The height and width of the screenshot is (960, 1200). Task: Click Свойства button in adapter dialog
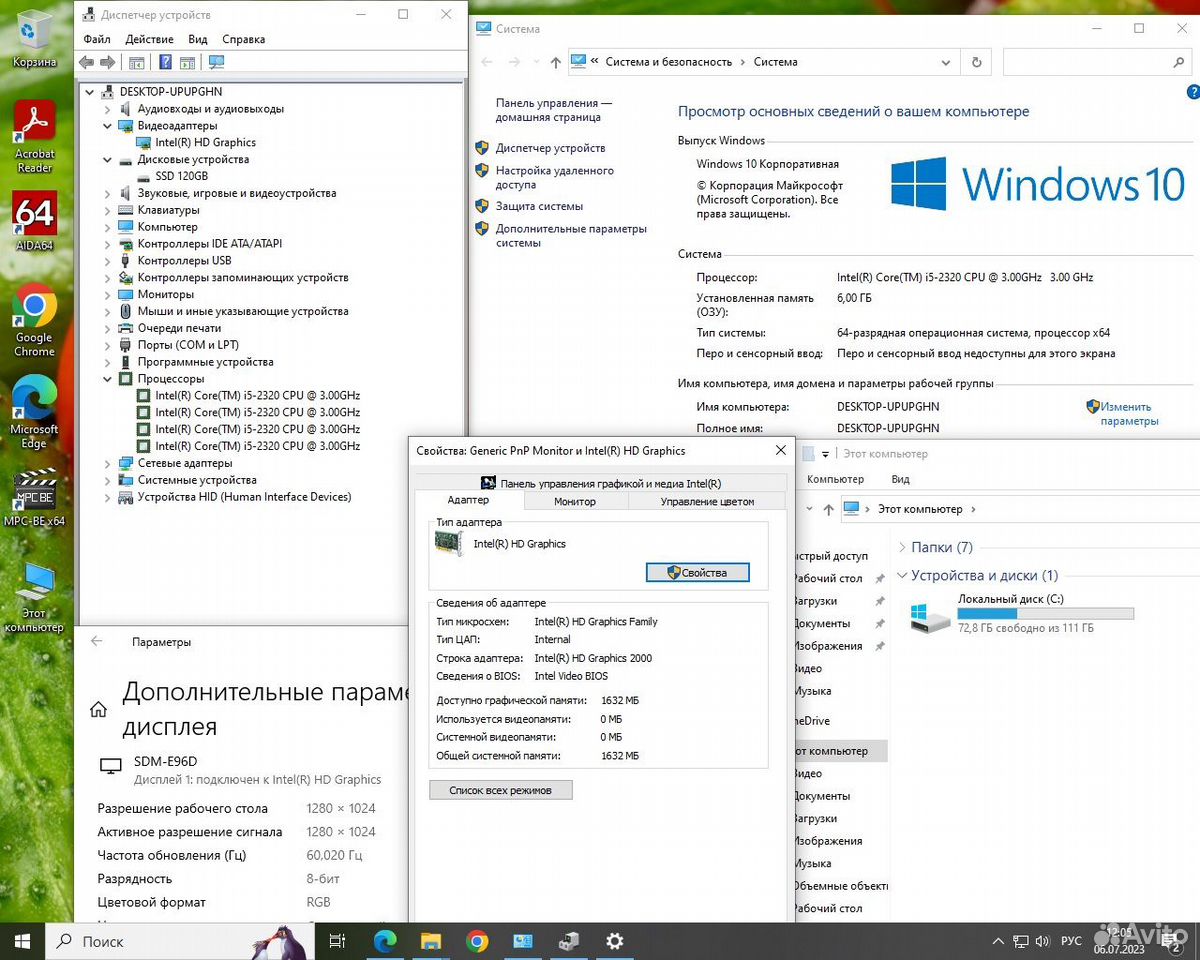(x=697, y=573)
